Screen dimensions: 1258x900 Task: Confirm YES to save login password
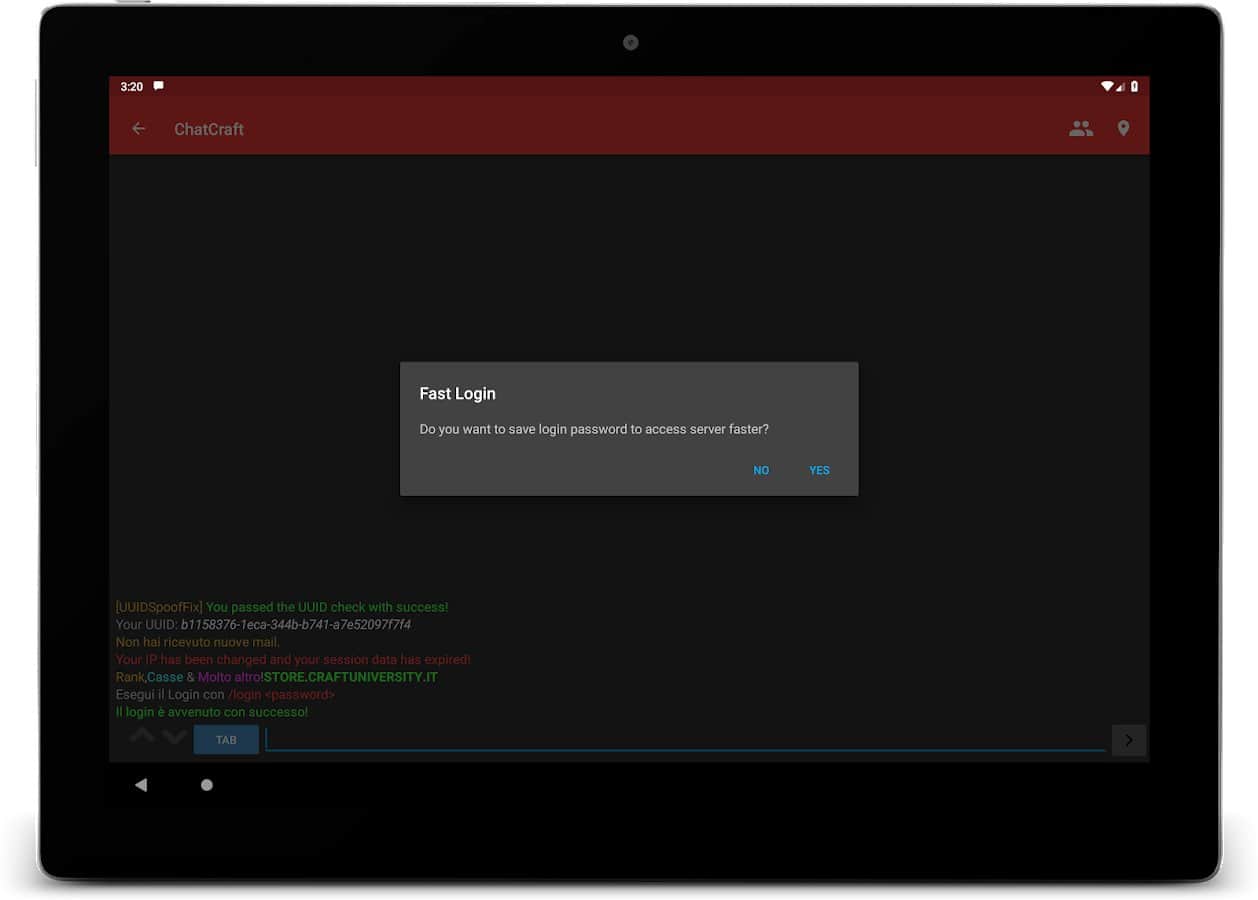tap(819, 470)
